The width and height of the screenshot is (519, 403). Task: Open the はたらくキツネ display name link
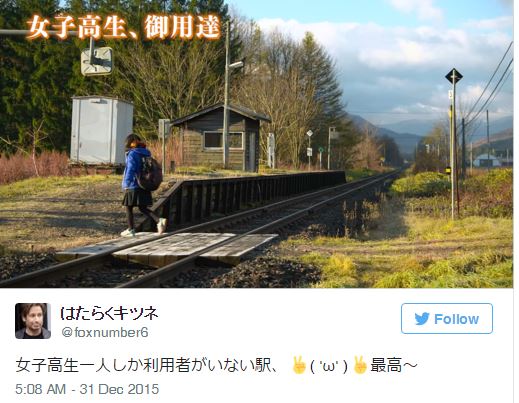pos(109,313)
